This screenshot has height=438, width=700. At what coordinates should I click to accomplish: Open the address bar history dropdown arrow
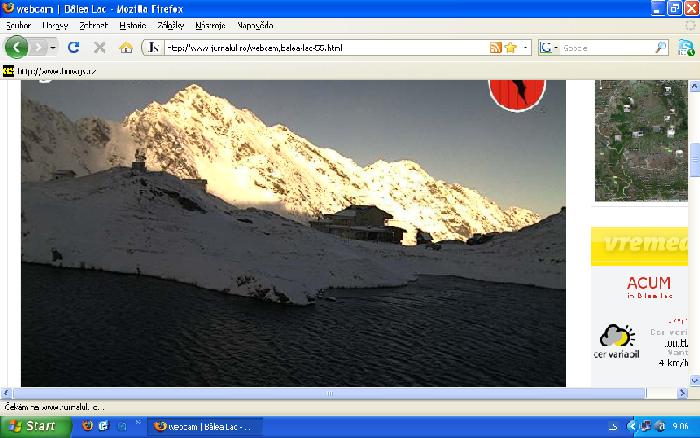524,47
